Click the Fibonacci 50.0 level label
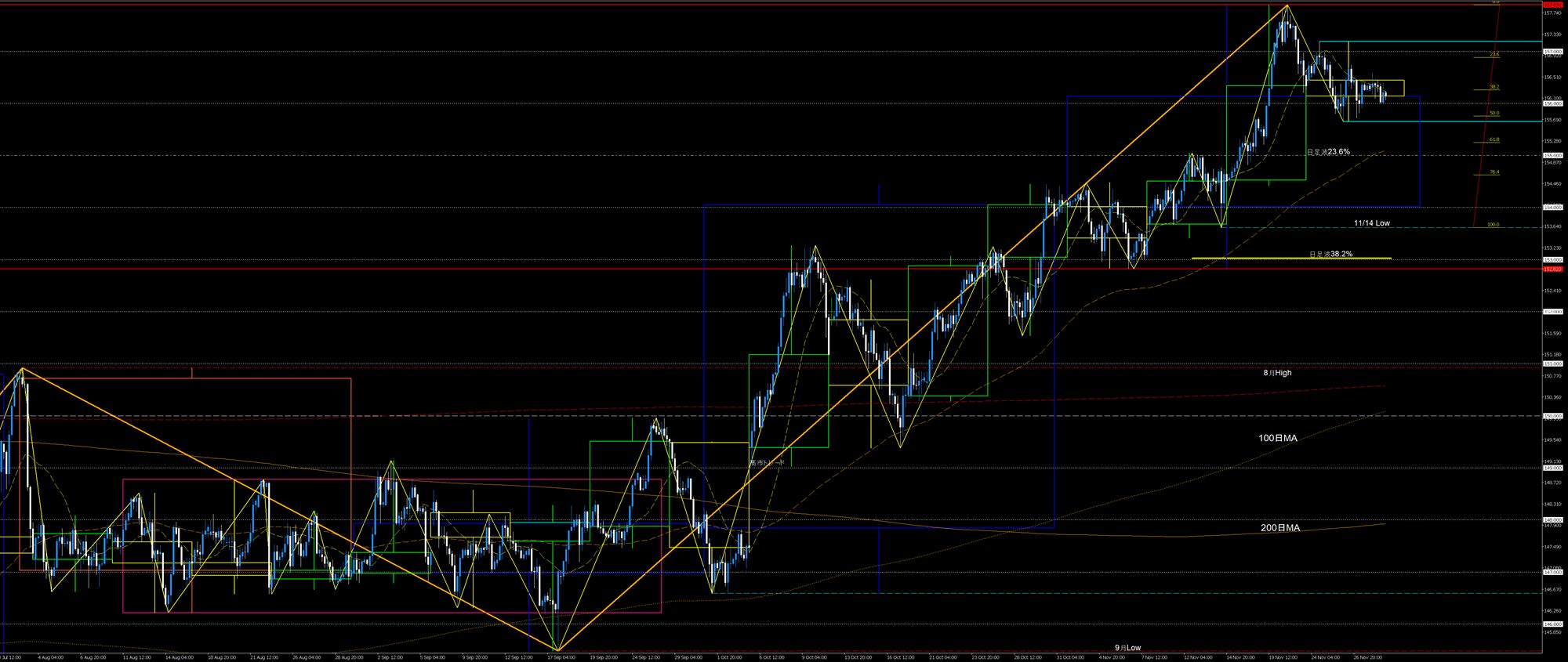Screen dimensions: 1568x662 1494,114
